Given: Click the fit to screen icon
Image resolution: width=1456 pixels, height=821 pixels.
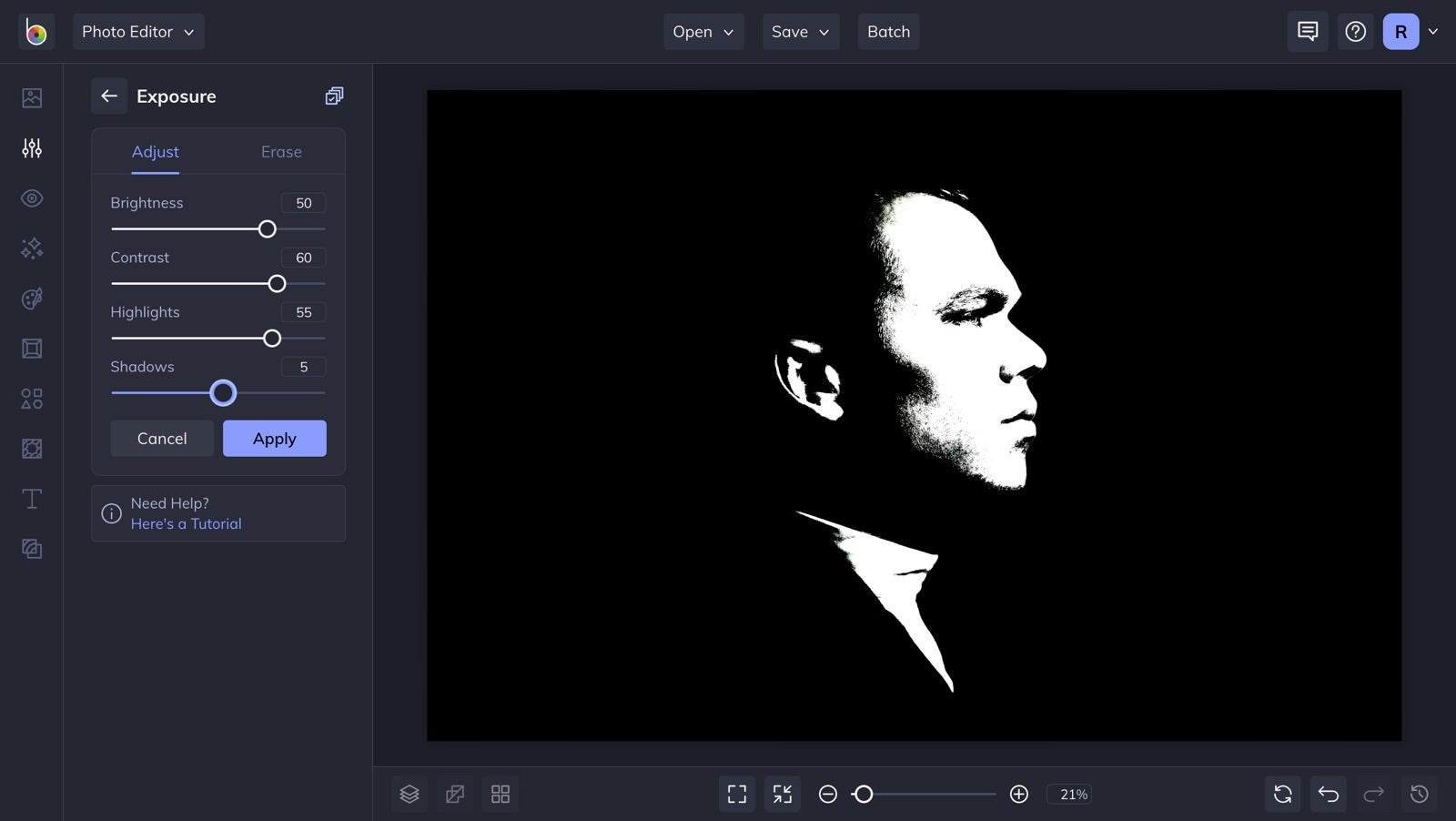Looking at the screenshot, I should pyautogui.click(x=737, y=795).
